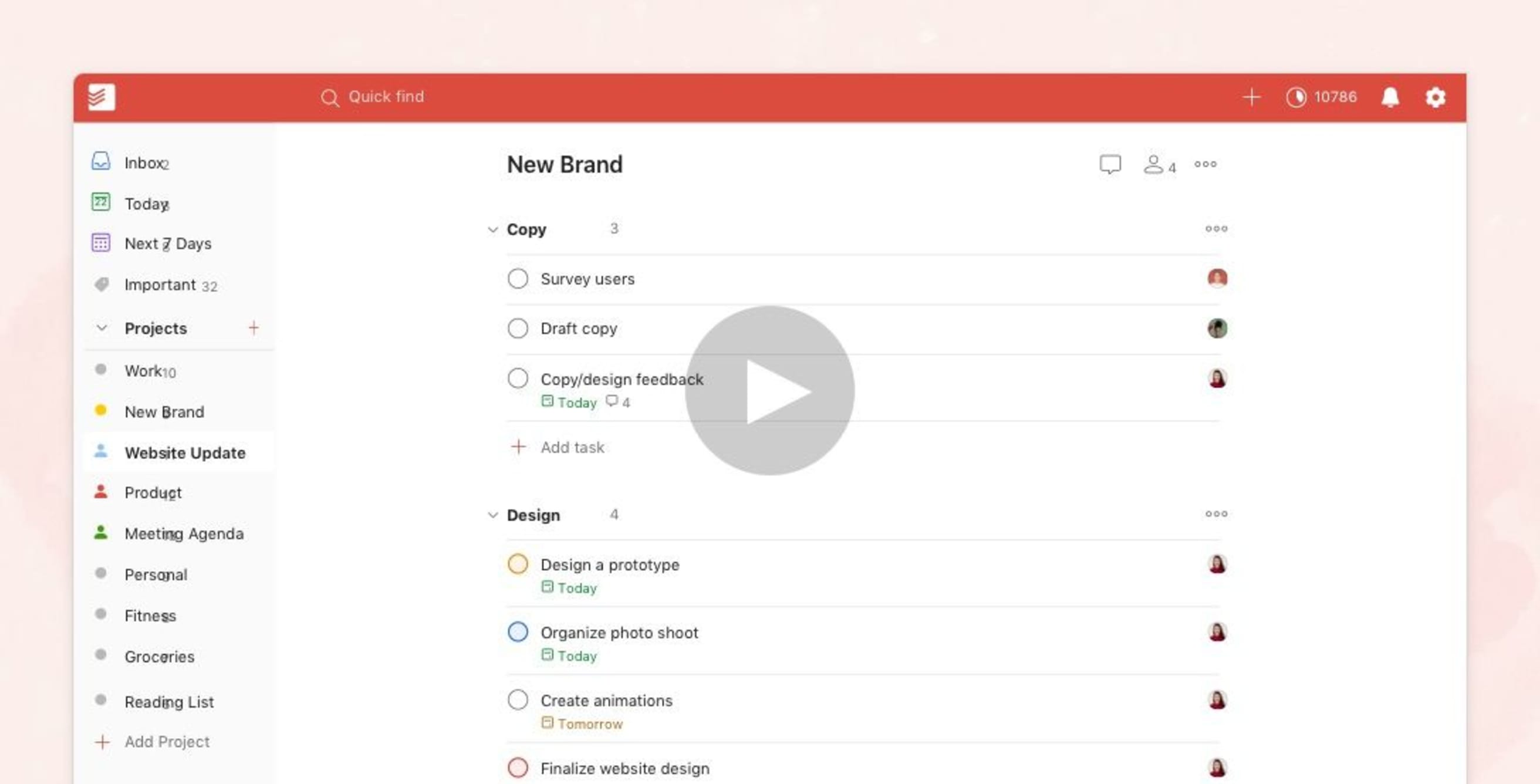This screenshot has height=784, width=1540.
Task: Complete the Design a prototype task
Action: (518, 563)
